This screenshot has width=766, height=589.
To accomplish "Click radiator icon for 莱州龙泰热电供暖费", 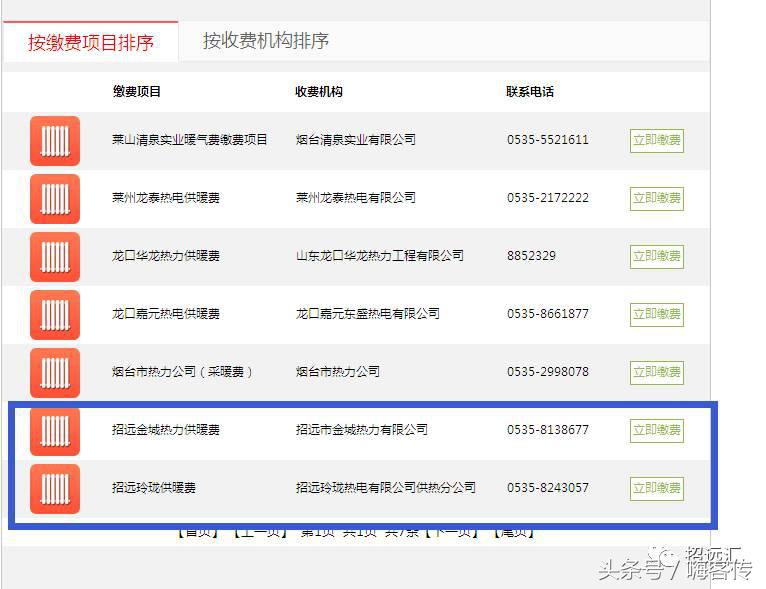I will tap(55, 199).
